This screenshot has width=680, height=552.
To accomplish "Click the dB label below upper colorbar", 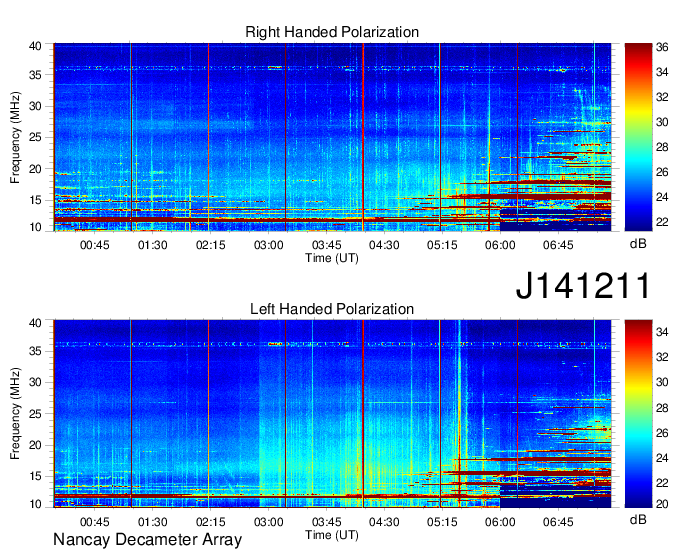I will 638,244.
